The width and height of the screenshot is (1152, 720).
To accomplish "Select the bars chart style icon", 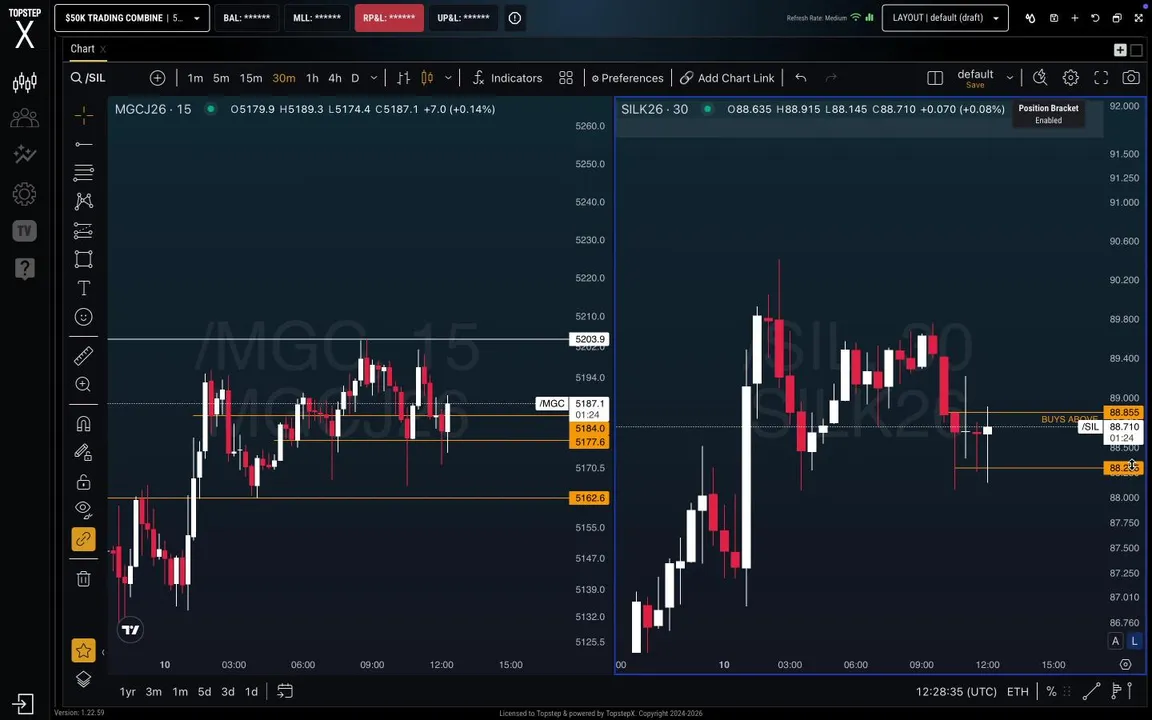I will coord(403,78).
